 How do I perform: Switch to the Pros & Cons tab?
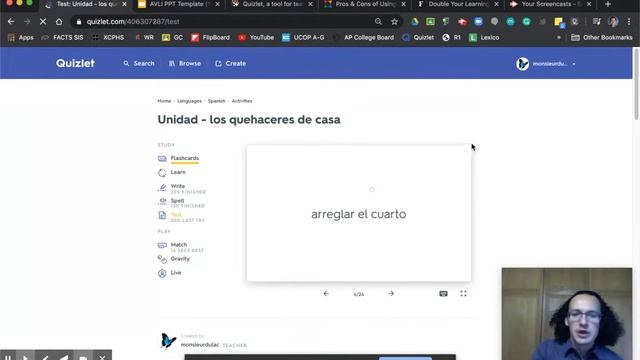[x=365, y=4]
